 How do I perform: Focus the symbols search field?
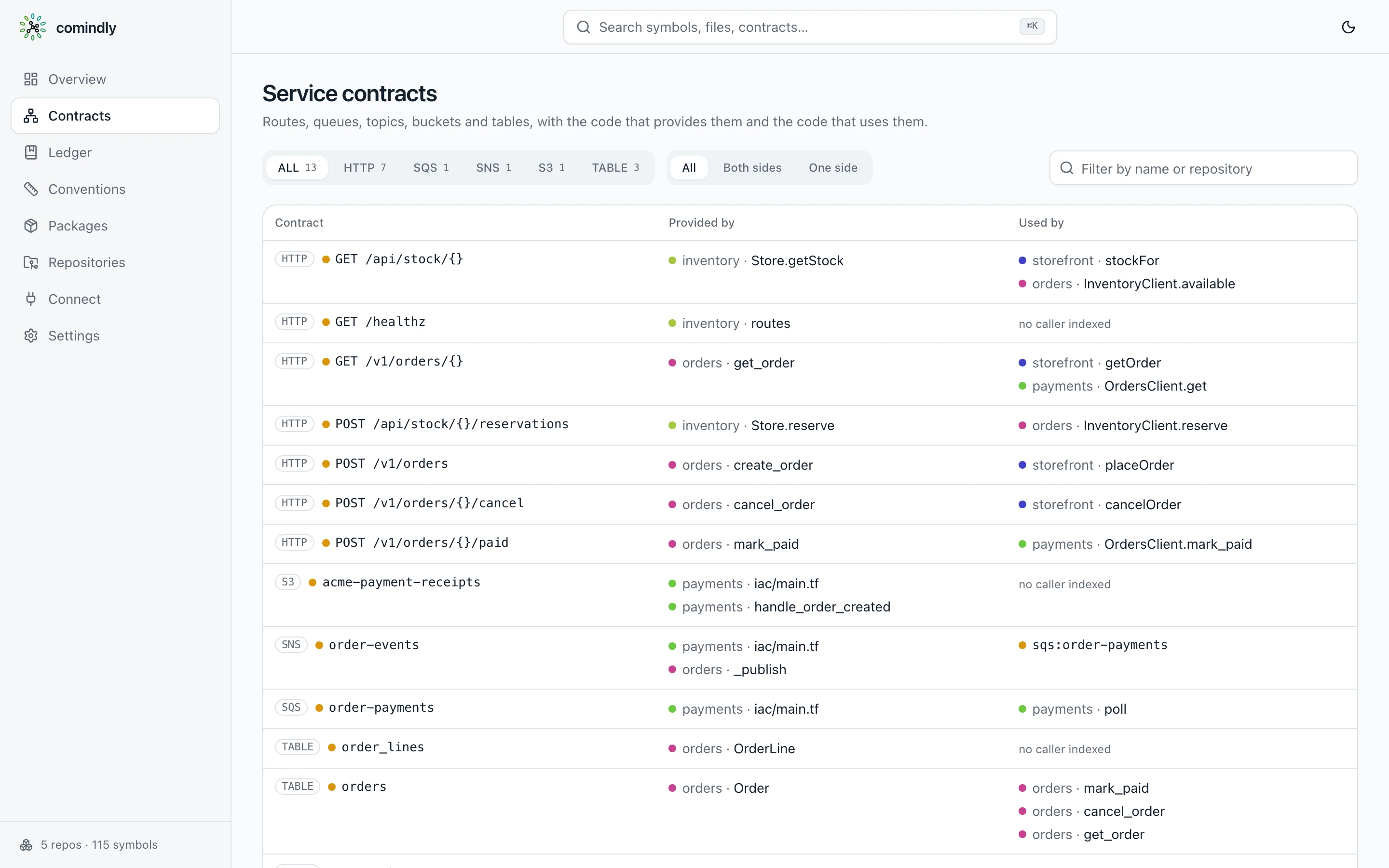coord(810,27)
